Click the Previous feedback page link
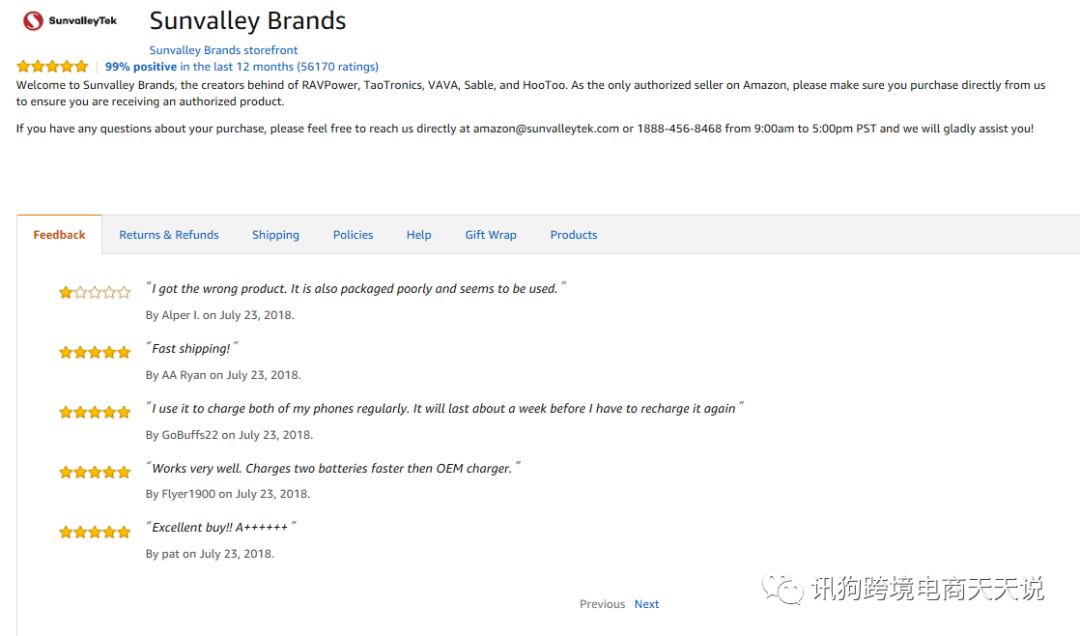The height and width of the screenshot is (636, 1080). [602, 604]
